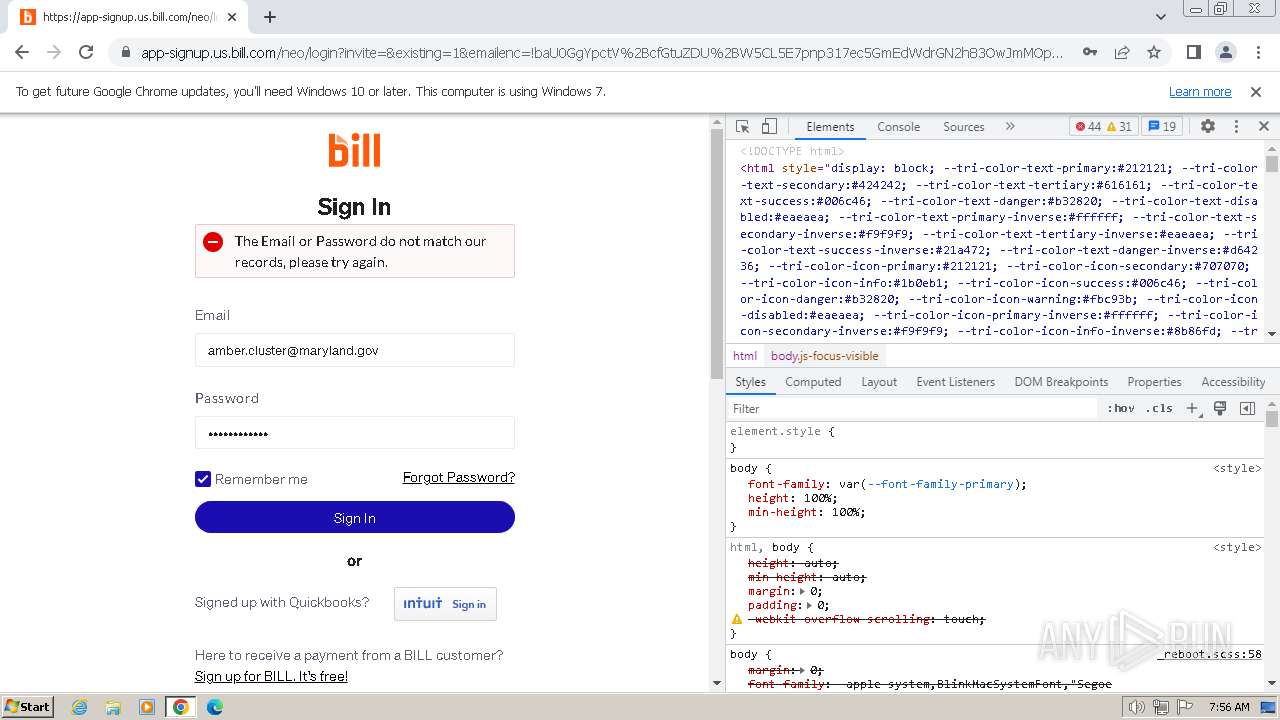This screenshot has height=720, width=1280.
Task: Launch Internet Explorer from taskbar
Action: (79, 707)
